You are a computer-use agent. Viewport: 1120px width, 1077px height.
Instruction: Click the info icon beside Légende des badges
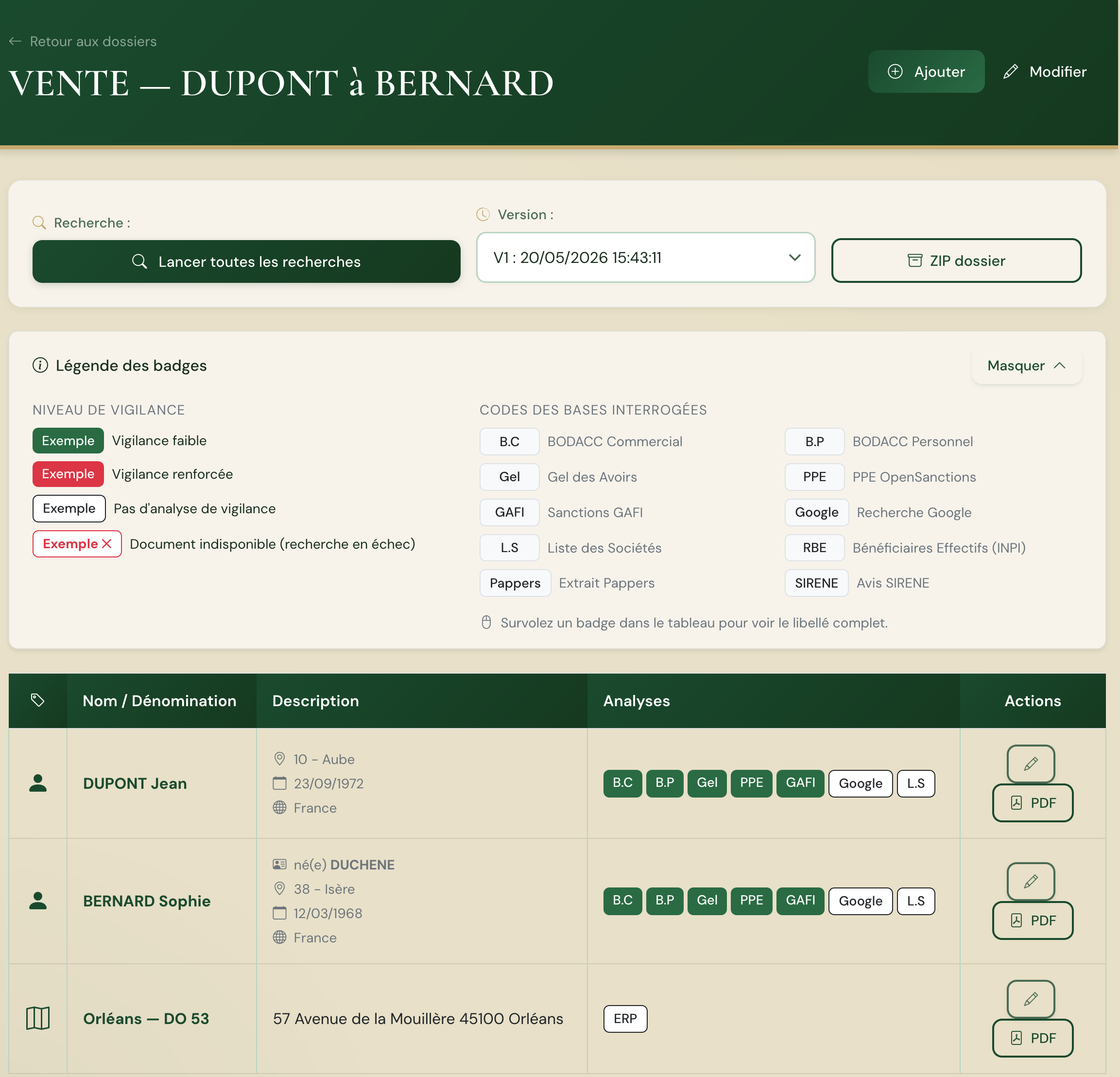[40, 365]
